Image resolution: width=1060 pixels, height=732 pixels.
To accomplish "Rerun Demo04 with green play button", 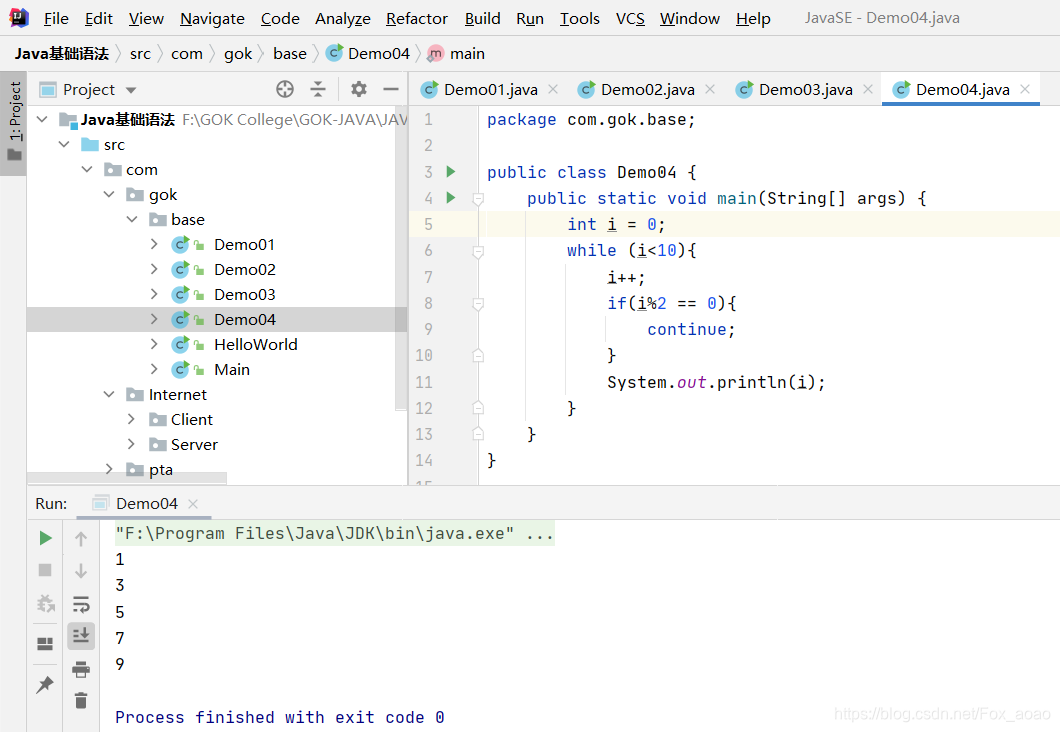I will [45, 538].
